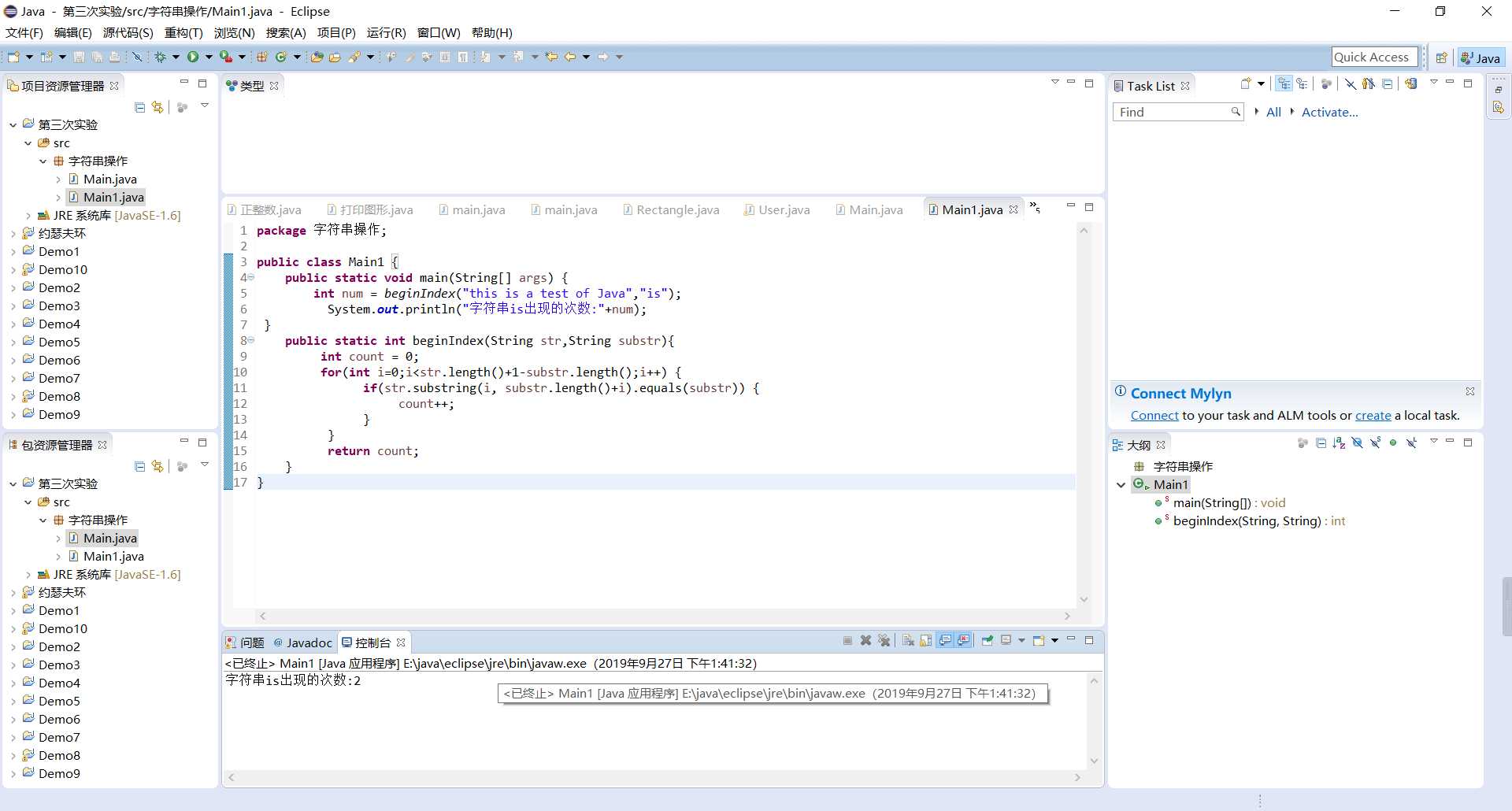Click the Run Last Tool red toolbox icon
Image resolution: width=1512 pixels, height=811 pixels.
(x=225, y=57)
